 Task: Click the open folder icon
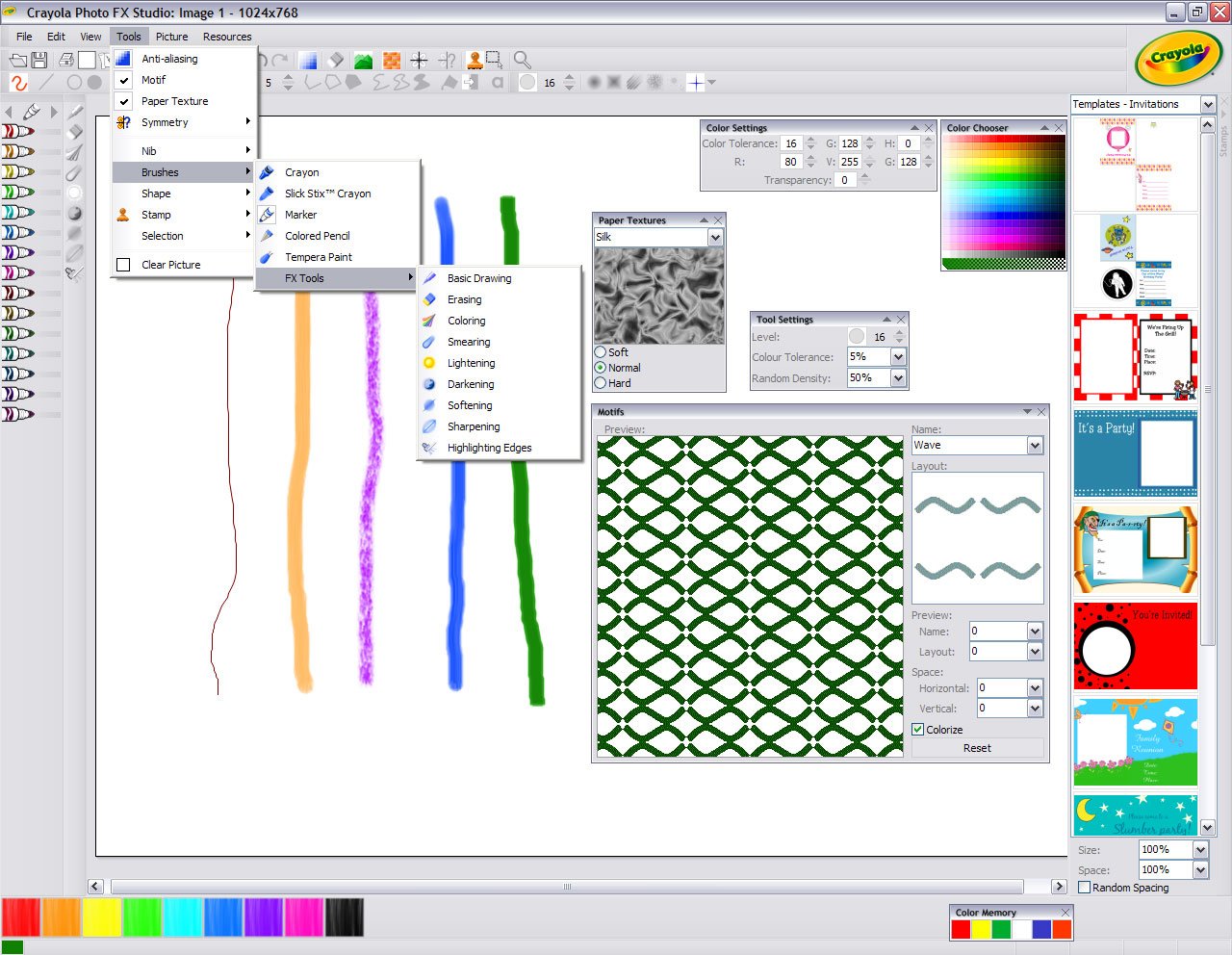point(17,60)
